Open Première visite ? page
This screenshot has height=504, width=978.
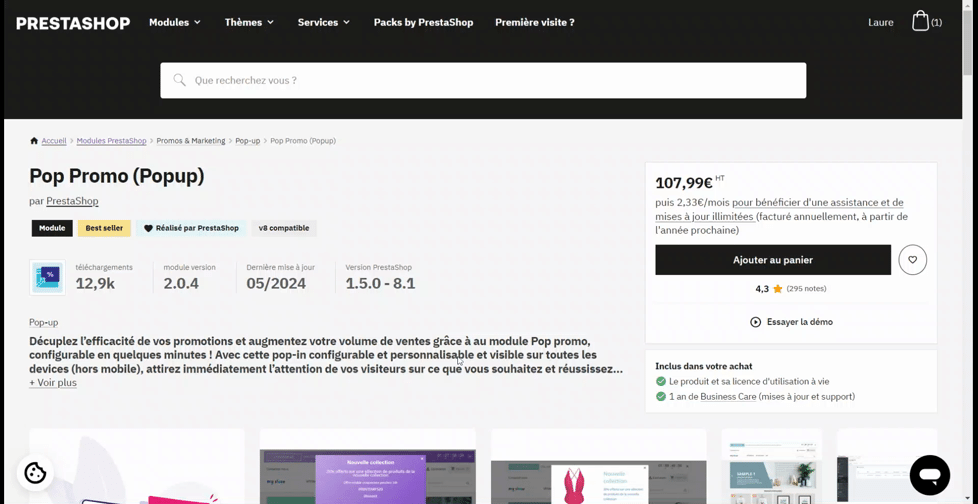pos(535,22)
